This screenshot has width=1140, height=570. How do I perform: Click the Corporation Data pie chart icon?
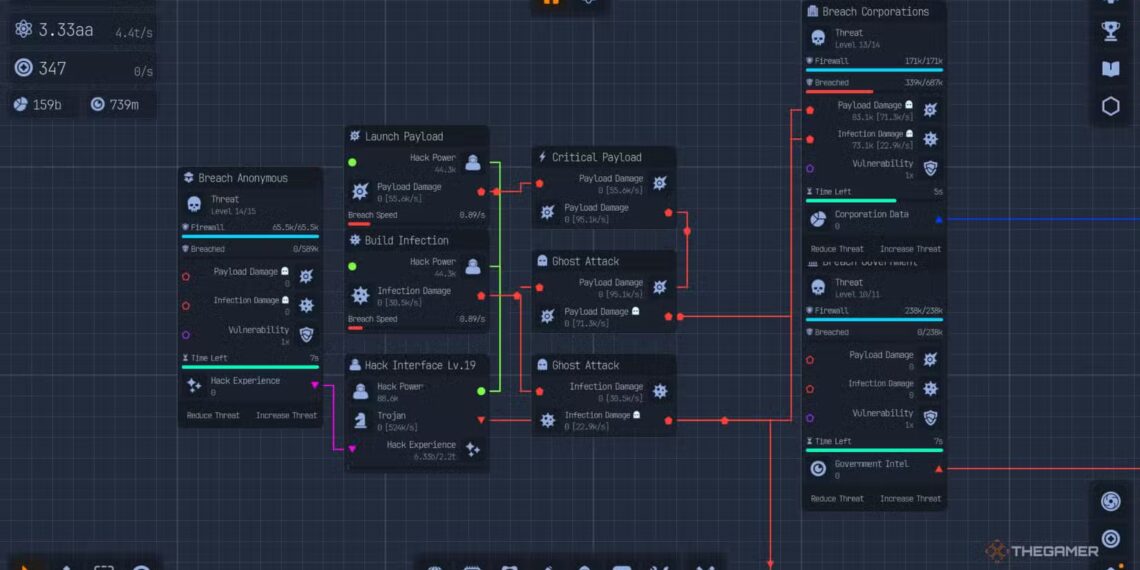tap(817, 219)
